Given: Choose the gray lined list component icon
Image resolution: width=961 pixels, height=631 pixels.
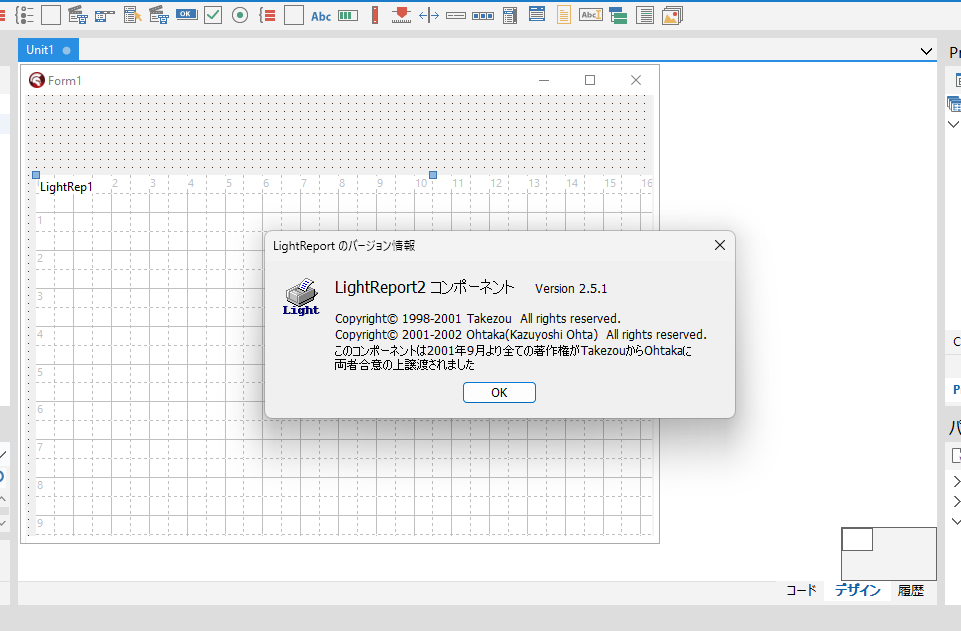Looking at the screenshot, I should (x=645, y=15).
